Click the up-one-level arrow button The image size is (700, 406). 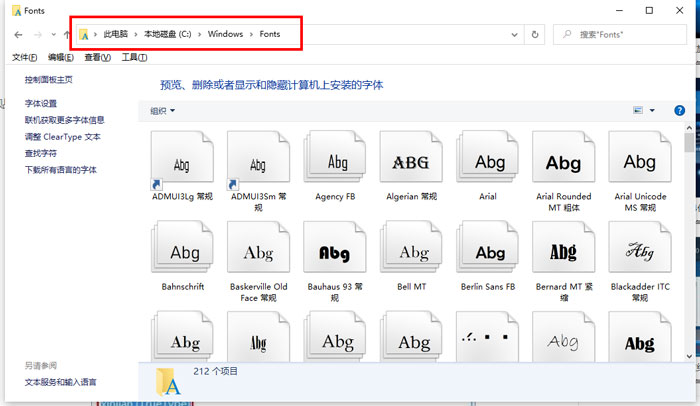(66, 35)
